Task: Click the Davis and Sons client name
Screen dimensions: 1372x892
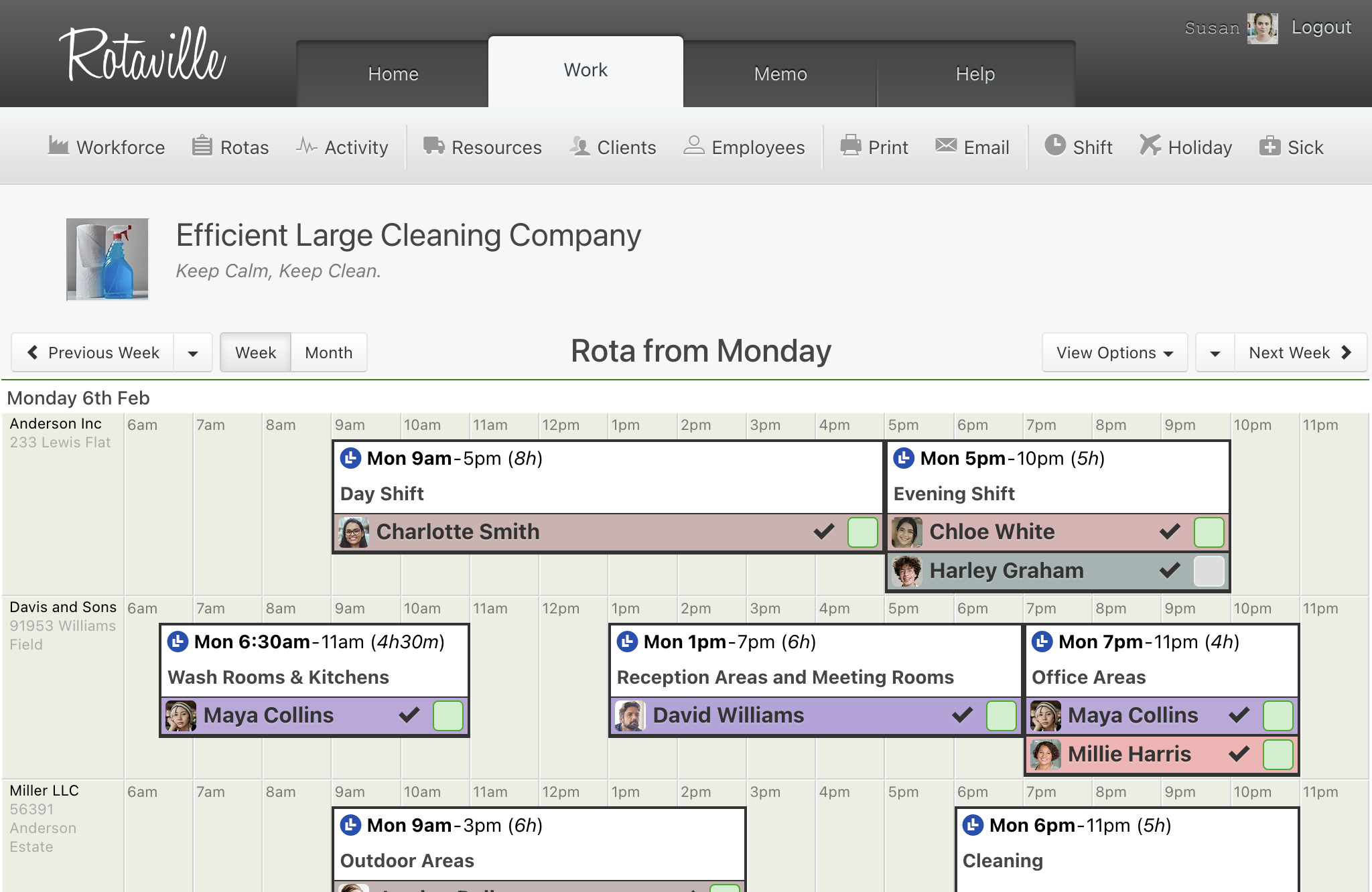Action: [63, 607]
